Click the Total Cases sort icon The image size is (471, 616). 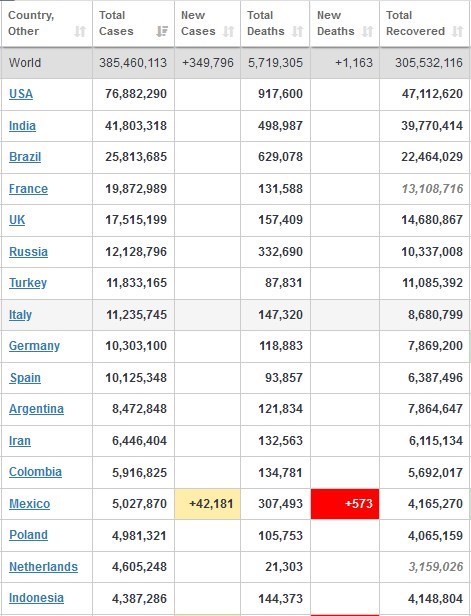coord(162,31)
